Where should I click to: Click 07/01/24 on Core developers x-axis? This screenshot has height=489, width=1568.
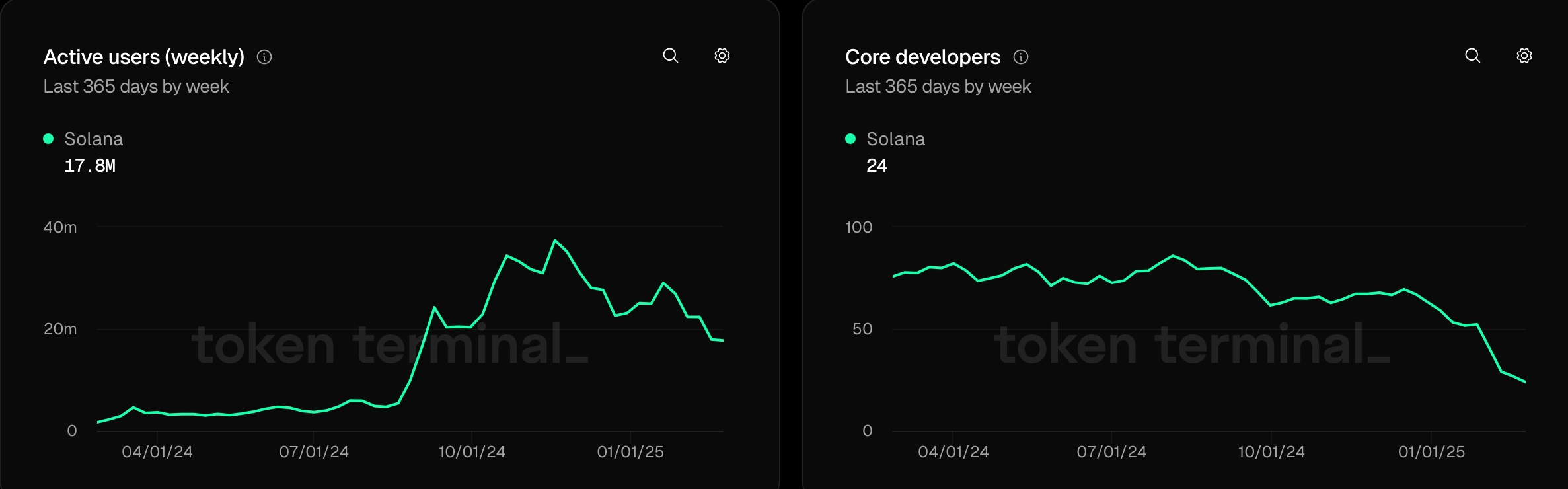click(x=1111, y=452)
